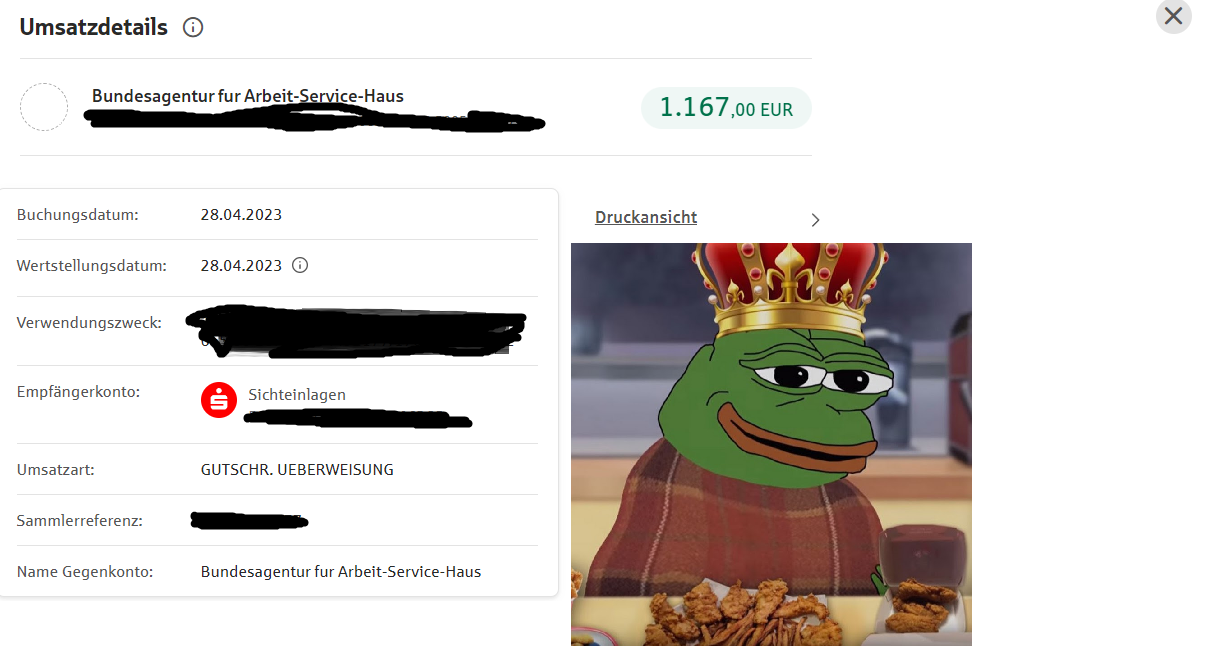Select the Sichteinlagen account name
The width and height of the screenshot is (1206, 657).
pyautogui.click(x=297, y=394)
